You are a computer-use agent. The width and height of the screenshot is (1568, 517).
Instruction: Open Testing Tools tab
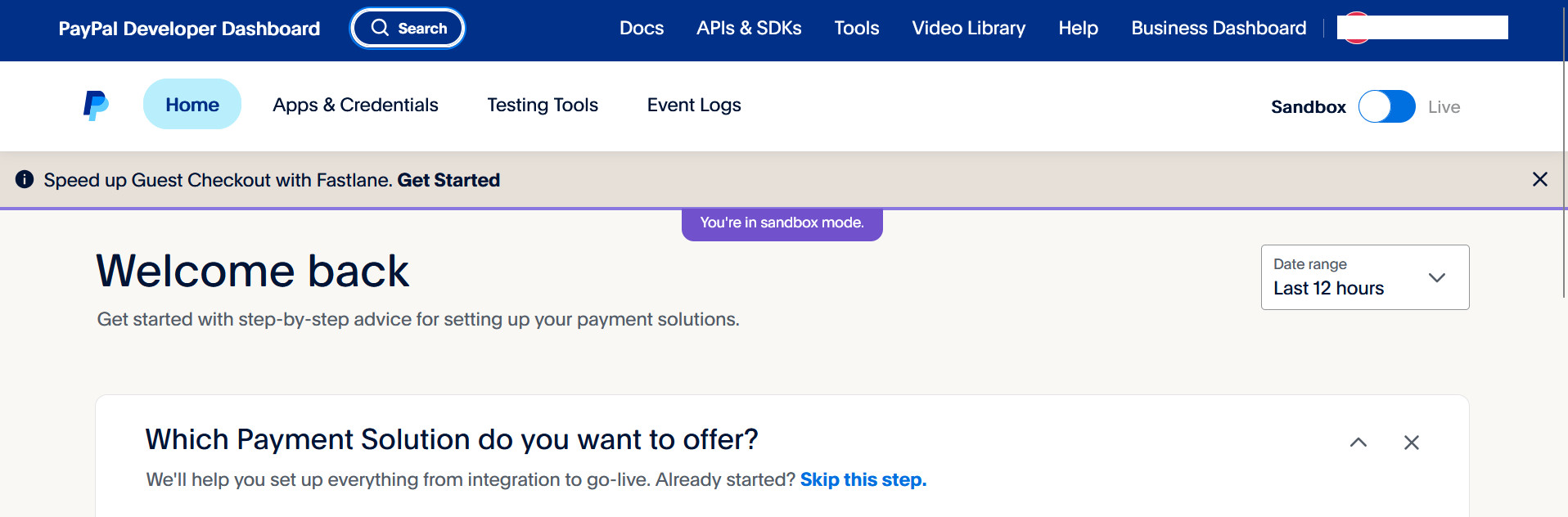(543, 105)
